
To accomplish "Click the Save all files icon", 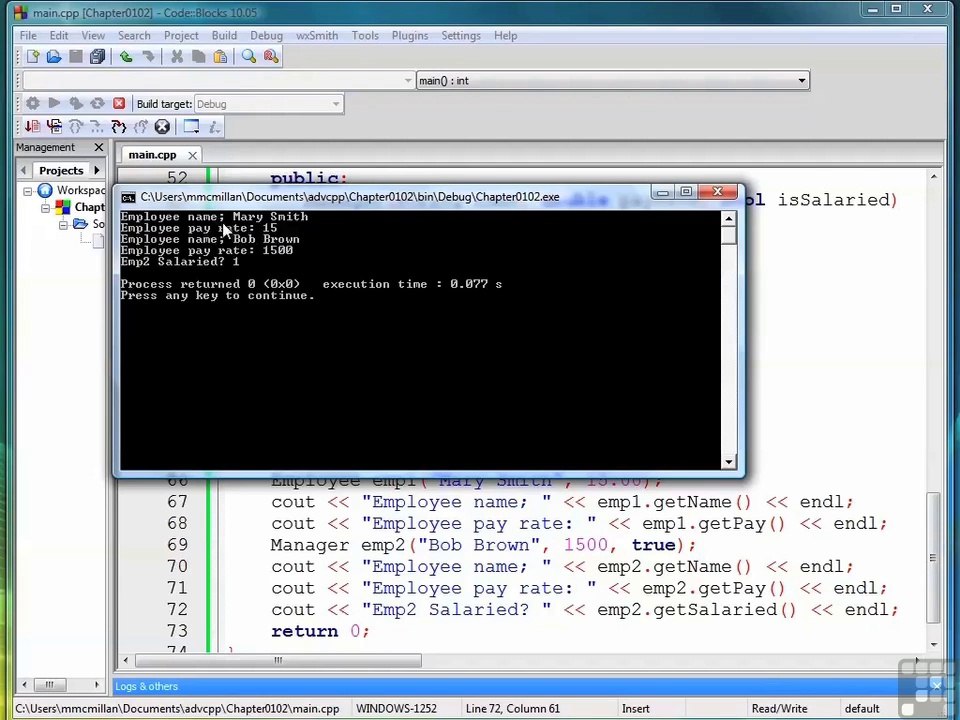I will click(x=97, y=57).
